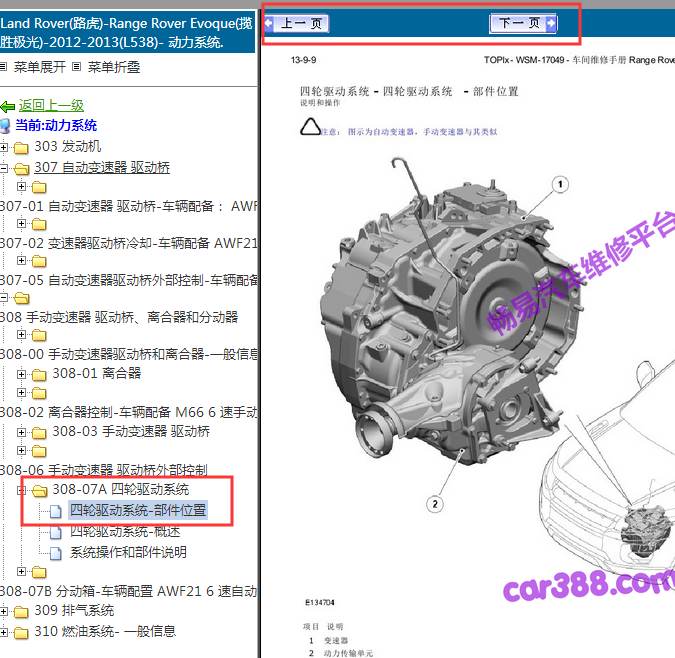Expand the 308-01 离合器 node
Image resolution: width=675 pixels, height=658 pixels.
click(21, 374)
